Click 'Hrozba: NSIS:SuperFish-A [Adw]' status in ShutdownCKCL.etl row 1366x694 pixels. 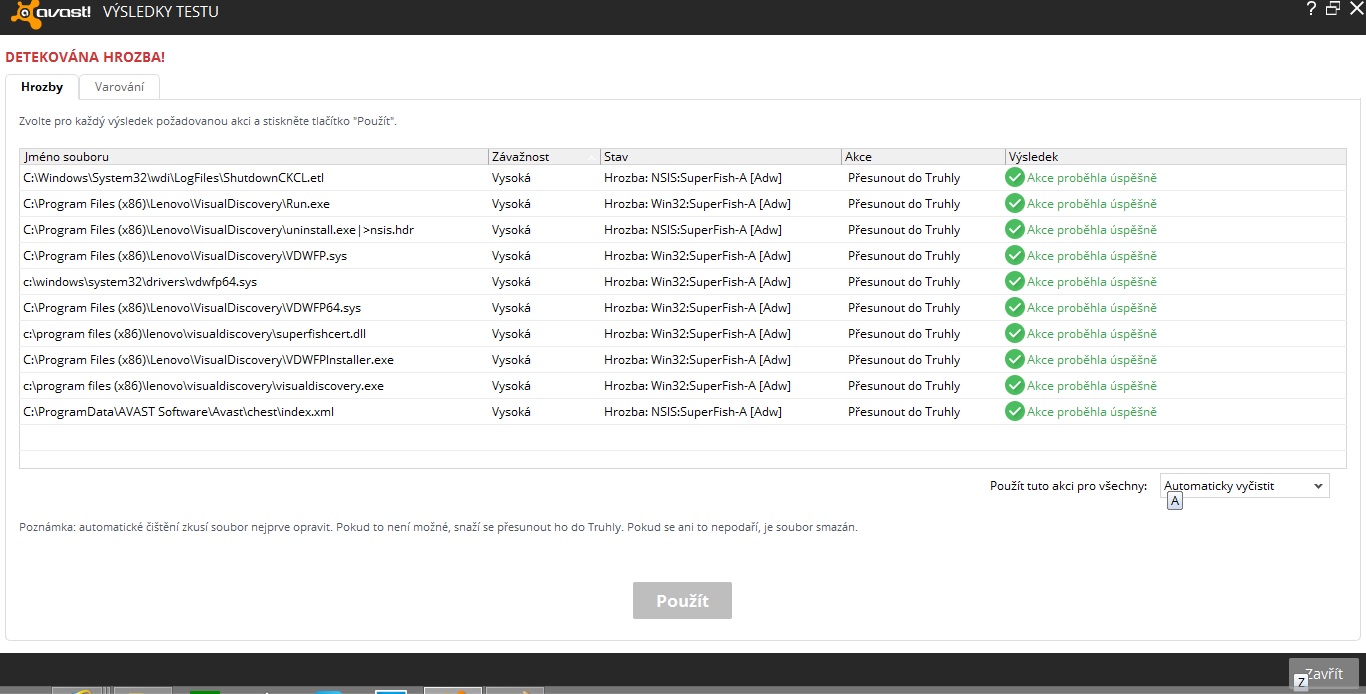coord(693,178)
